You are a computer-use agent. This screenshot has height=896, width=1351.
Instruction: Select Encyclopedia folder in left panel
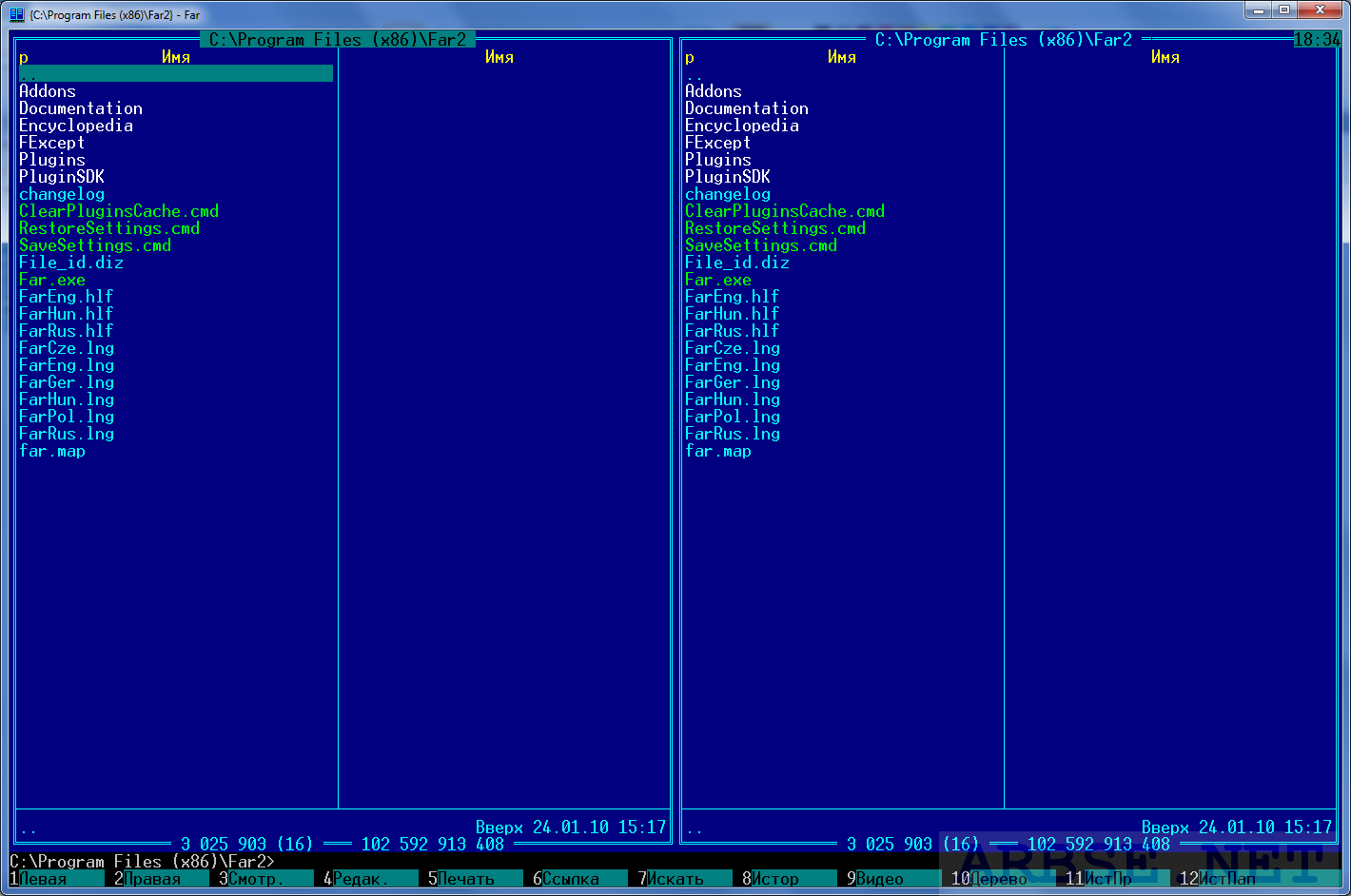click(x=76, y=126)
